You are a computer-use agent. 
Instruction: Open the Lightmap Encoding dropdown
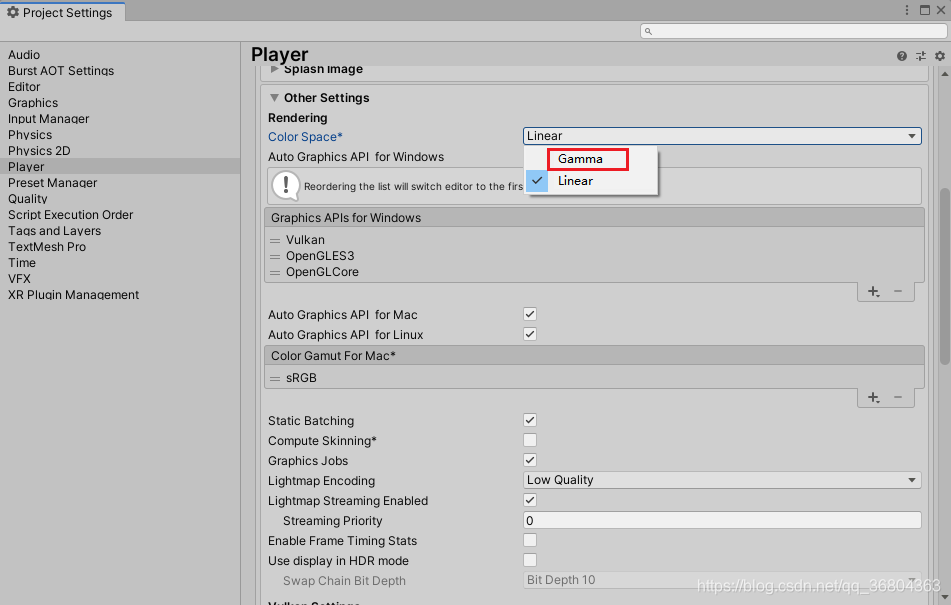(x=721, y=480)
